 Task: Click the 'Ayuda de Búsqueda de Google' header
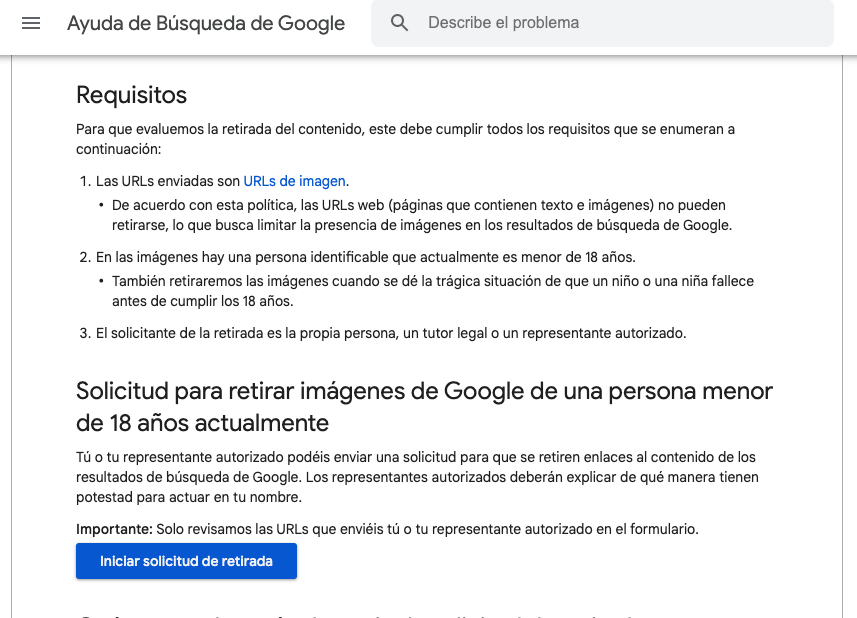click(206, 23)
